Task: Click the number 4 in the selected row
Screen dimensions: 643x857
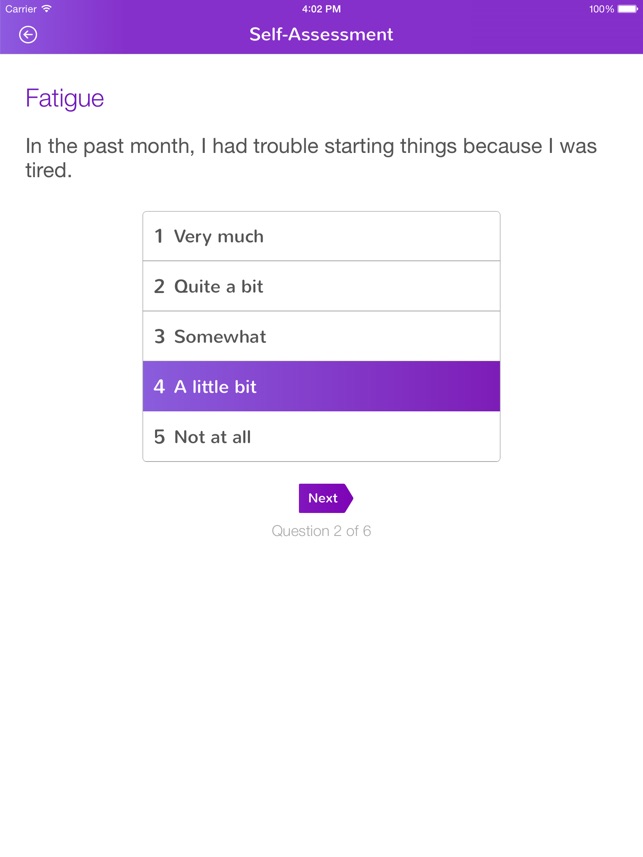Action: pos(158,386)
